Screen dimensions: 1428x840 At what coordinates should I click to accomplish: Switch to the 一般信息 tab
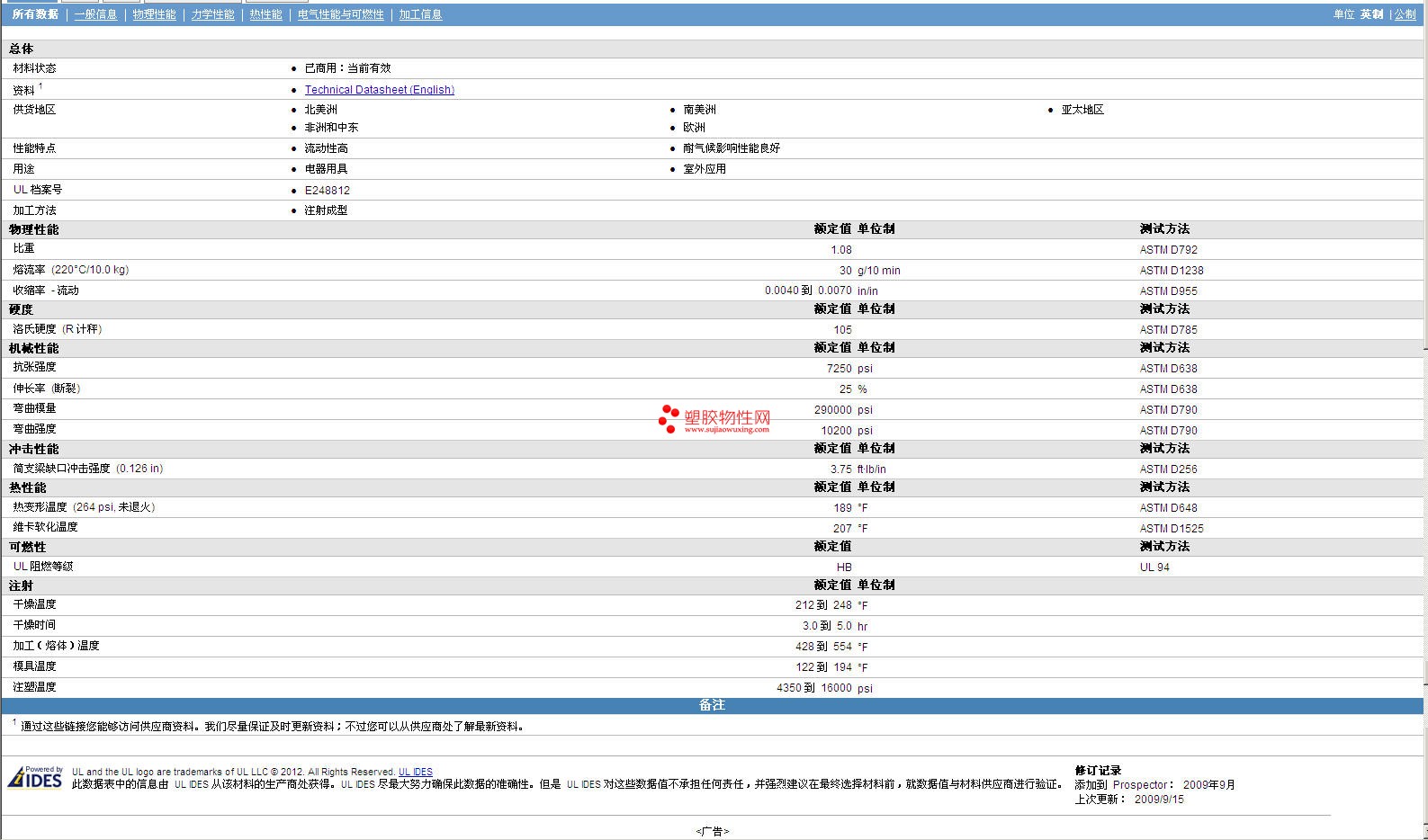95,14
